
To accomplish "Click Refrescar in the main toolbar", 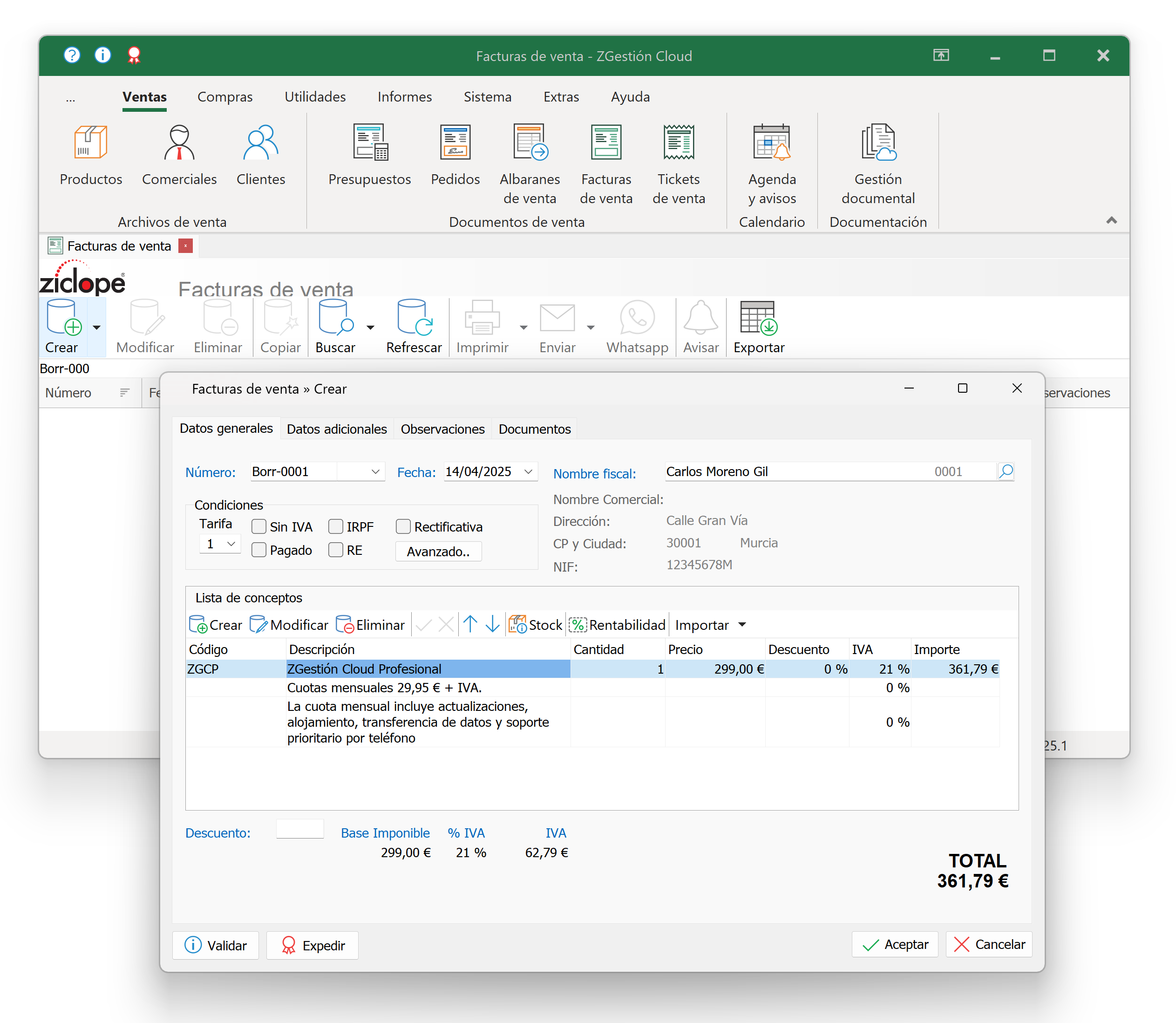I will pos(414,327).
